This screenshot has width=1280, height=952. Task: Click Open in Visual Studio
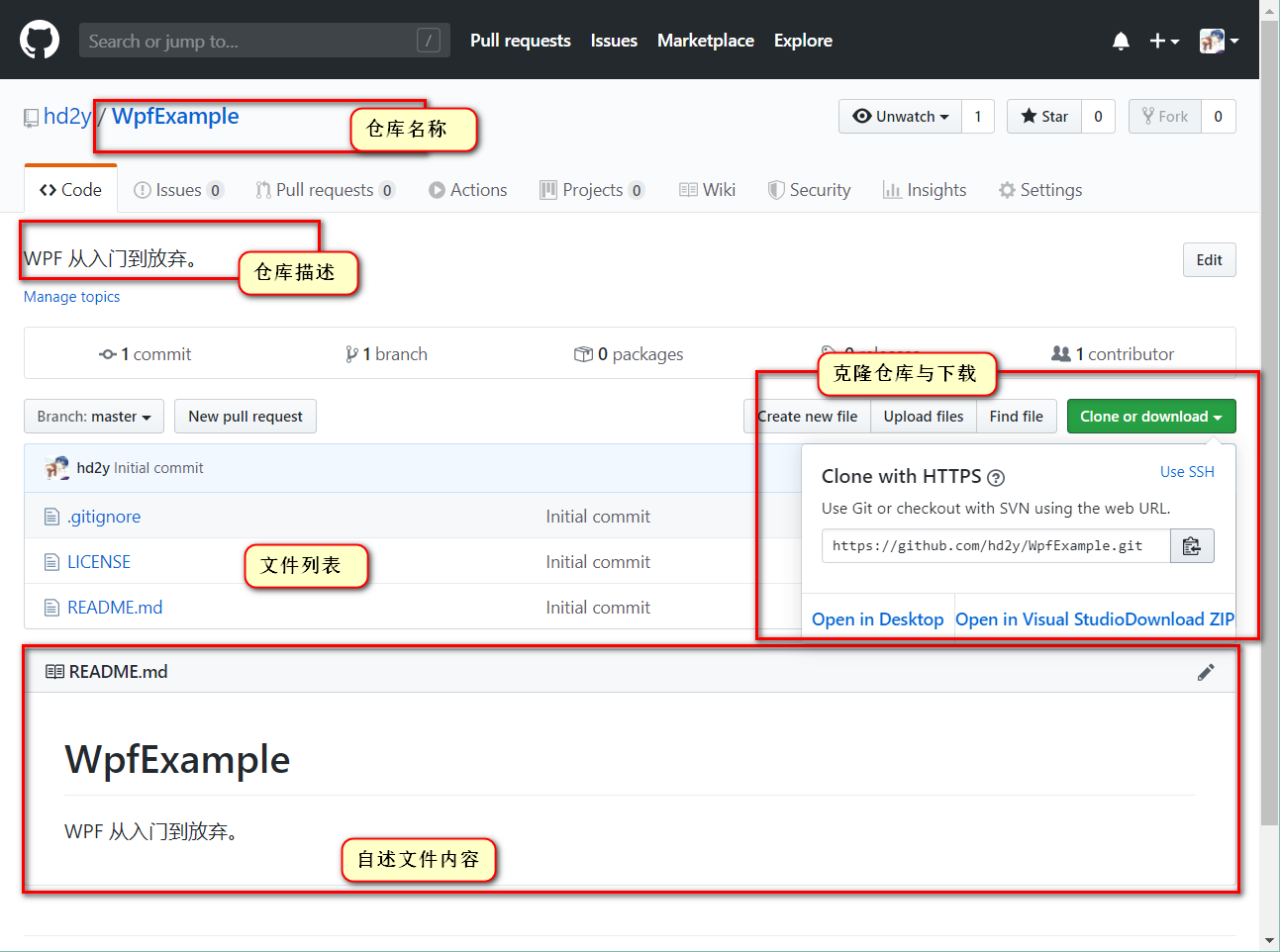1039,619
